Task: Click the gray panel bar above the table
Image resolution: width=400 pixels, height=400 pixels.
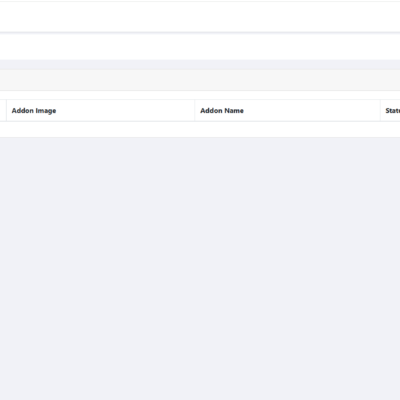Action: [200, 80]
